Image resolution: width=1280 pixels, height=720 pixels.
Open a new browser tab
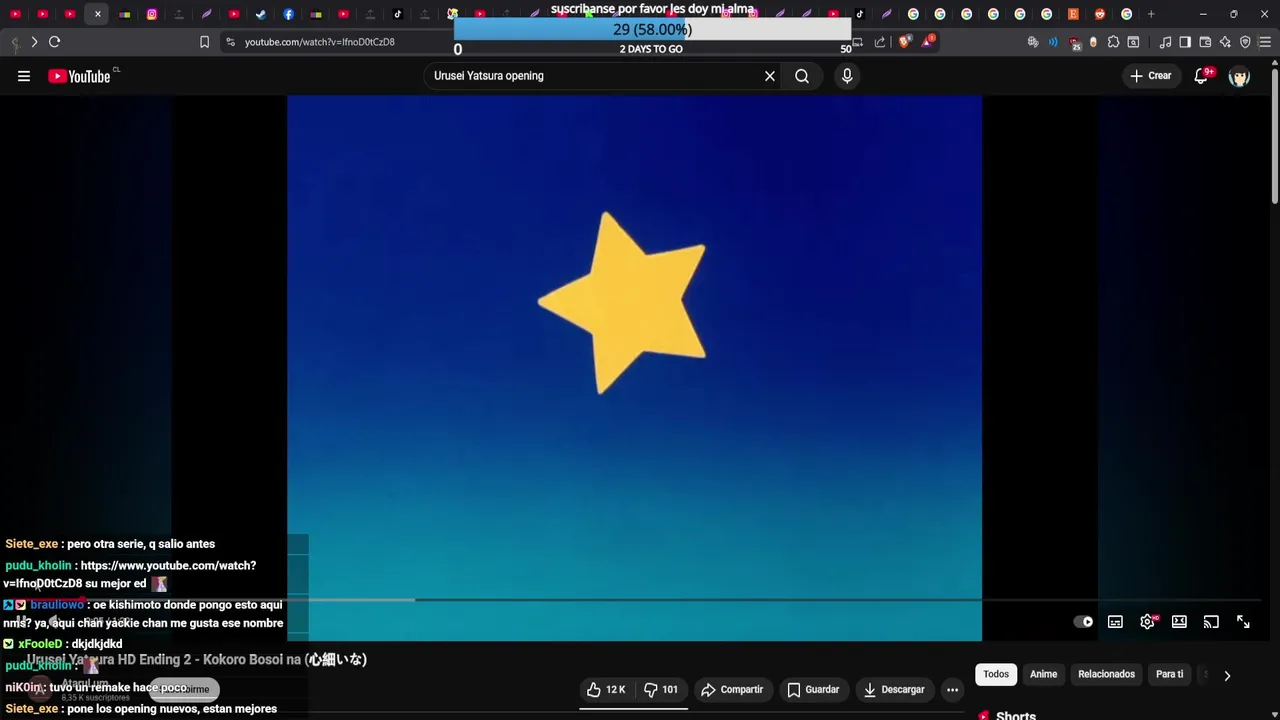(1151, 14)
